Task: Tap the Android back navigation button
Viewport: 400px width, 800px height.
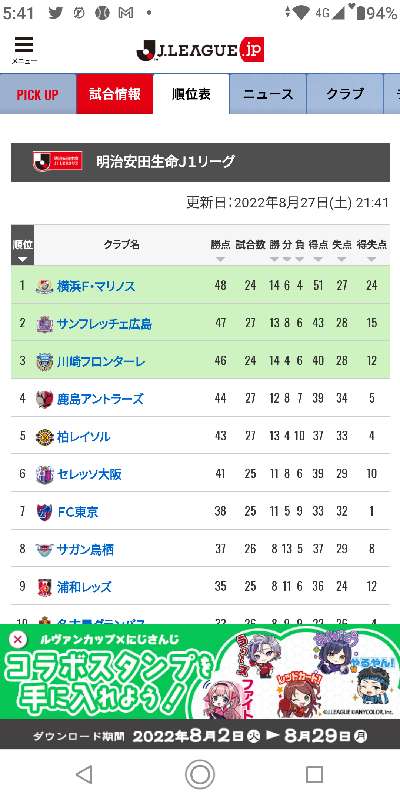Action: 84,774
